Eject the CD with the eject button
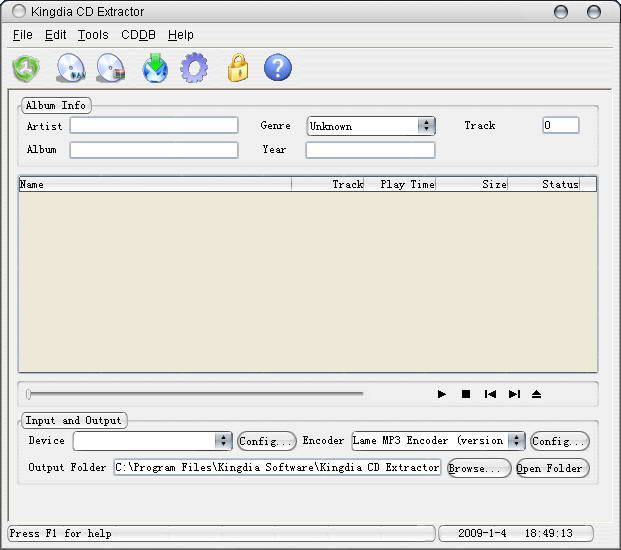621x550 pixels. (x=537, y=394)
